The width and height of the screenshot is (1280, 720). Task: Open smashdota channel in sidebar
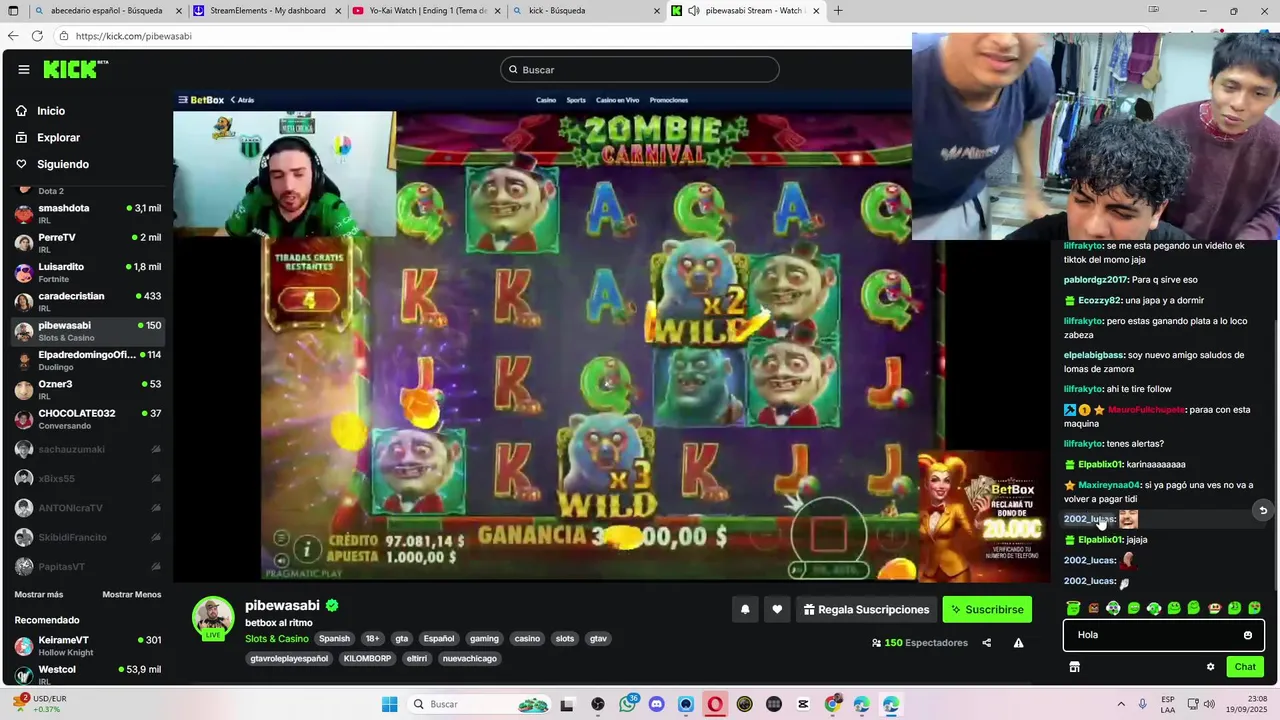[x=88, y=213]
